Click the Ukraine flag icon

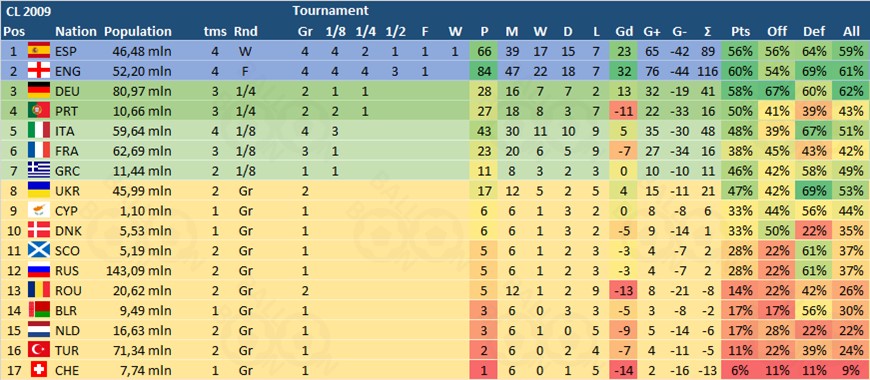tap(38, 191)
